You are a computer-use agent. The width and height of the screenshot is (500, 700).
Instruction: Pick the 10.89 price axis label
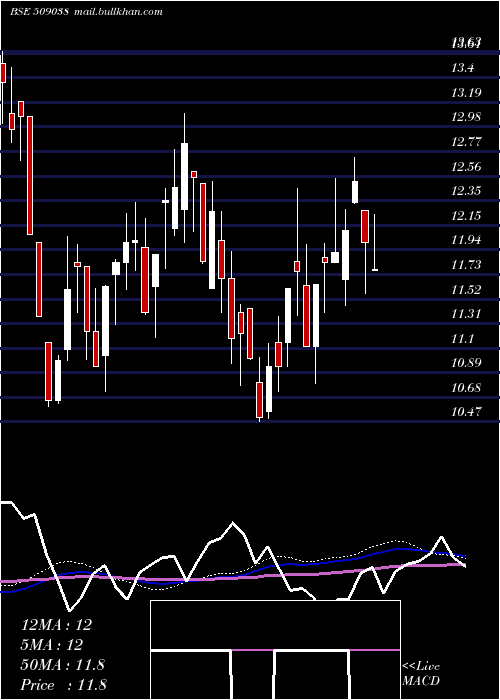pyautogui.click(x=467, y=362)
